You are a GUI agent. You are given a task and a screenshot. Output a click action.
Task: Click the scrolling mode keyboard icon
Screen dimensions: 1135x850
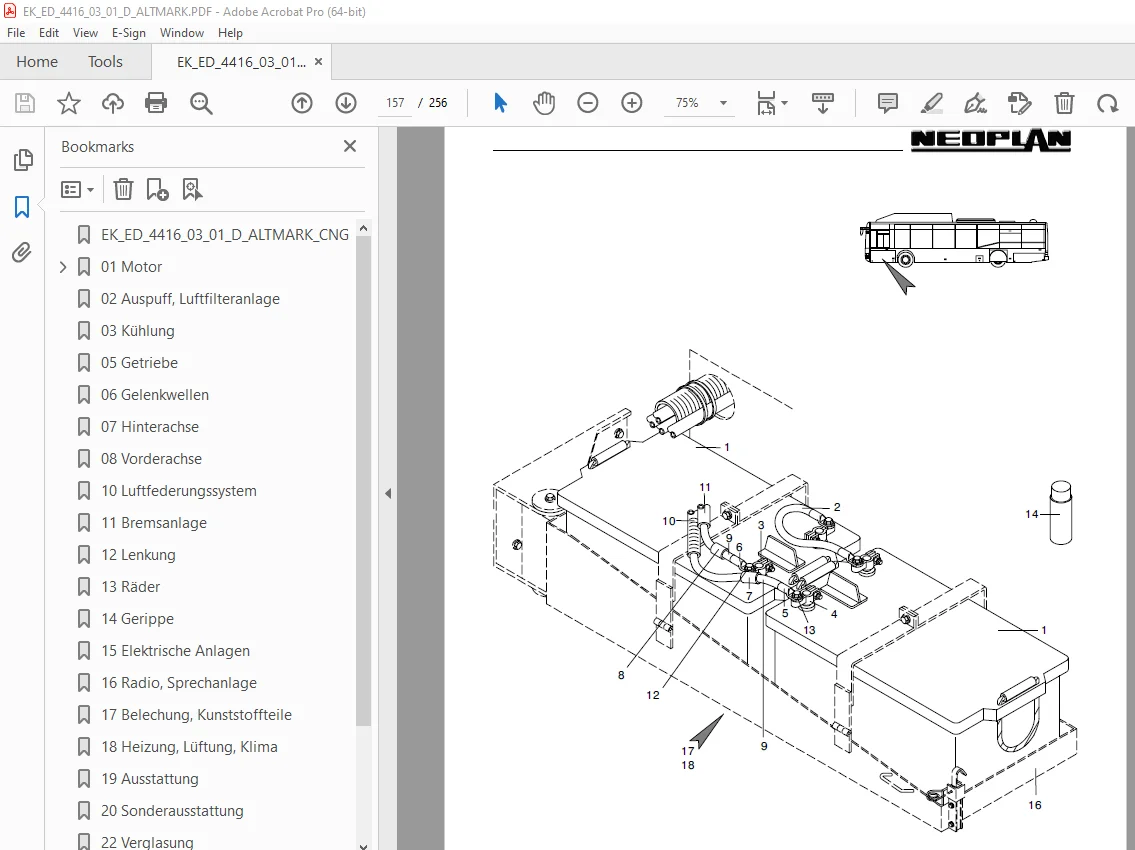click(822, 103)
